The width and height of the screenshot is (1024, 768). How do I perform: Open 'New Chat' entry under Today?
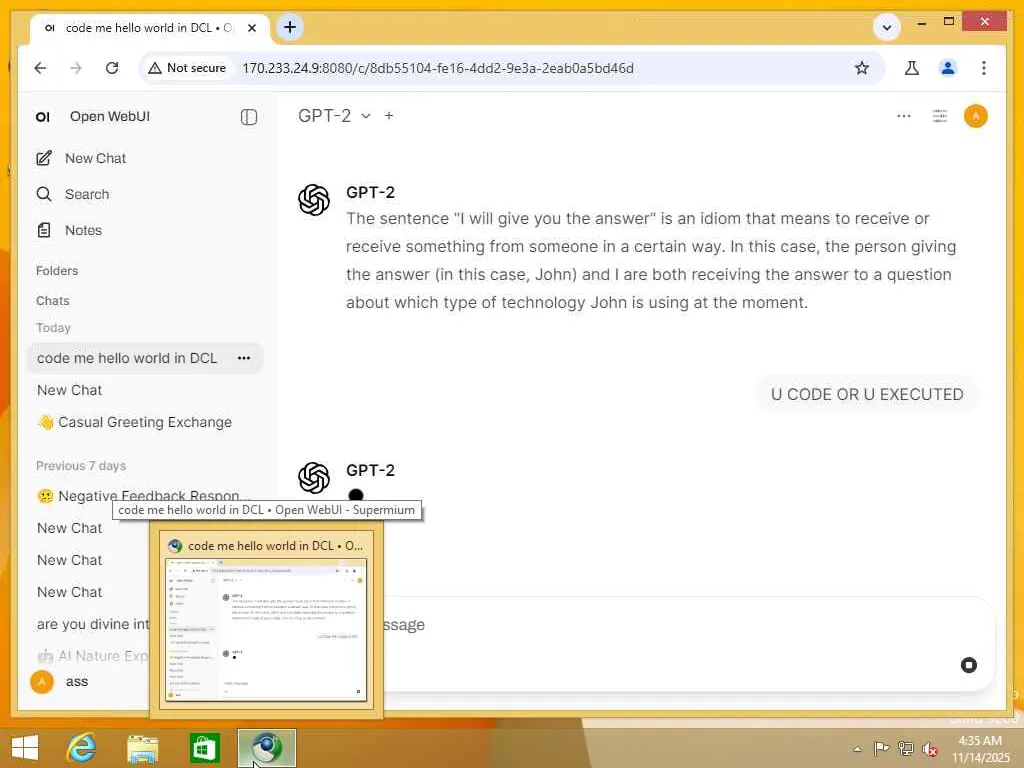[x=69, y=390]
